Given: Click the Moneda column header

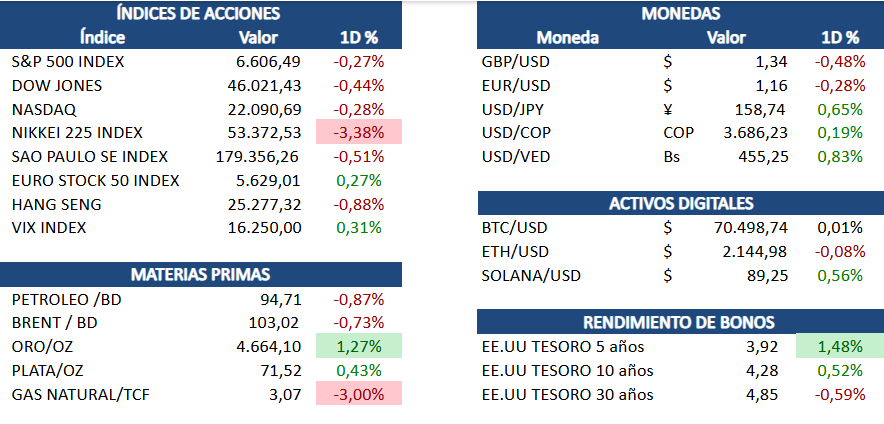Looking at the screenshot, I should [x=567, y=38].
